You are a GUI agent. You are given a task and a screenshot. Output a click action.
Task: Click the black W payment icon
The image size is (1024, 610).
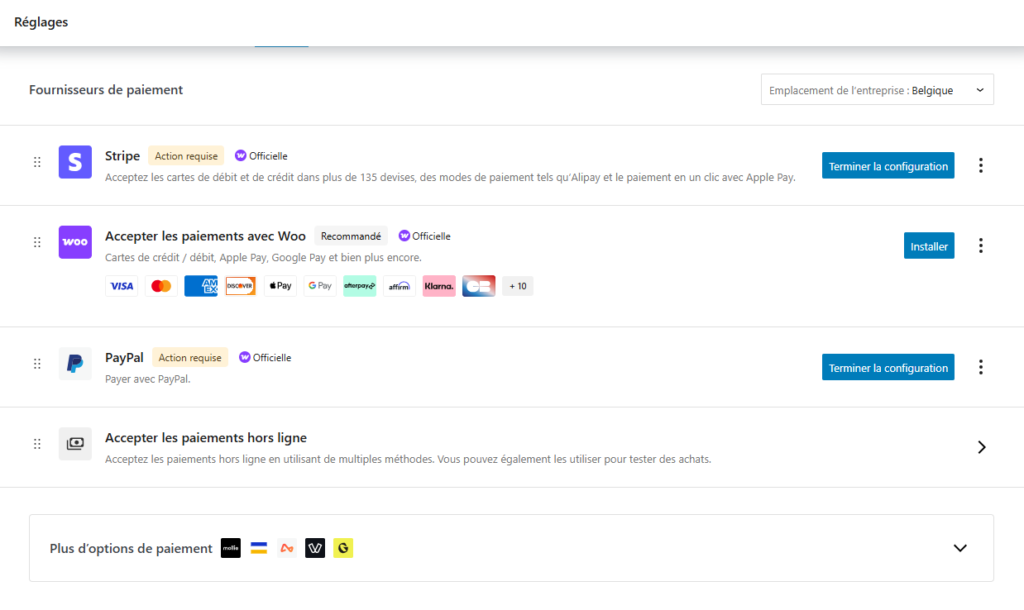point(315,548)
